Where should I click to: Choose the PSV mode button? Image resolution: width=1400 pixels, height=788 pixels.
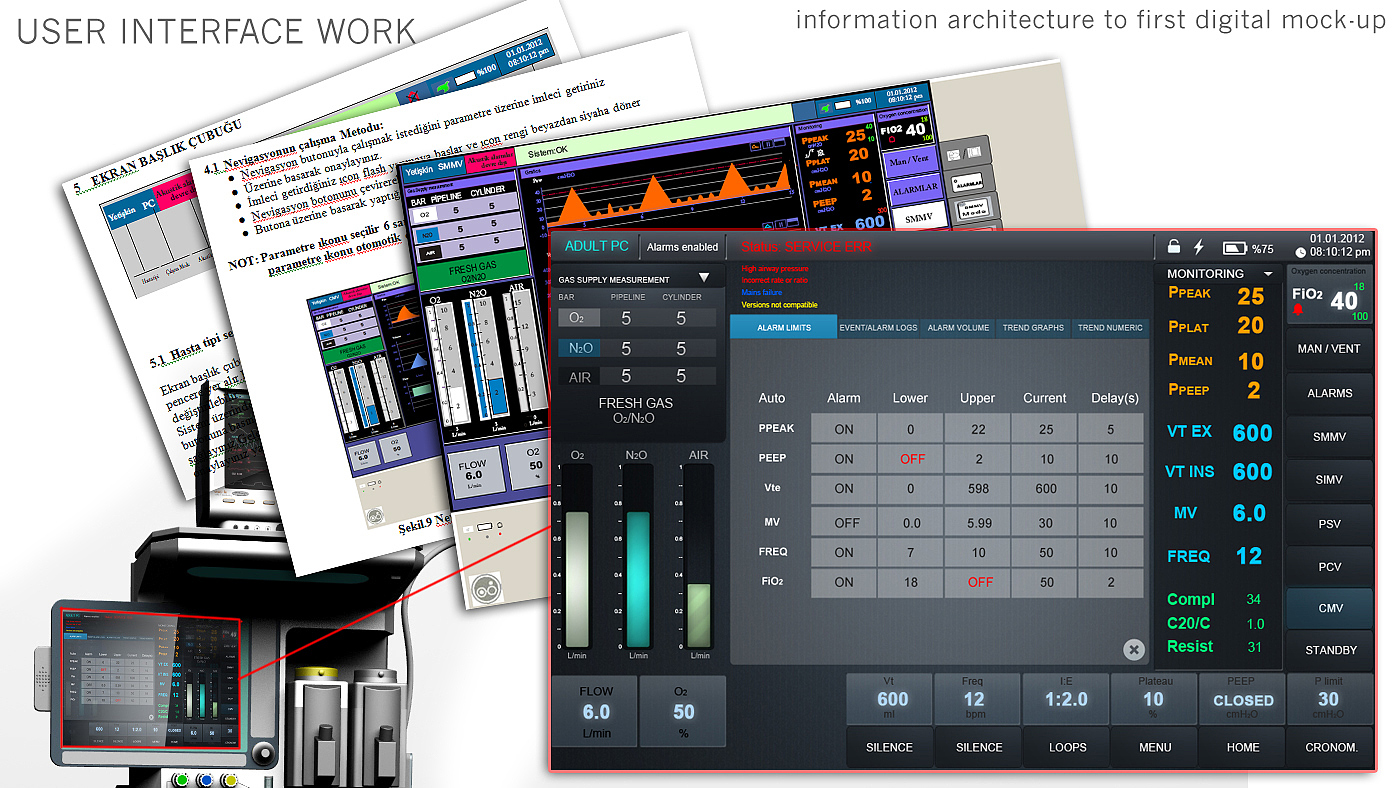(x=1329, y=523)
